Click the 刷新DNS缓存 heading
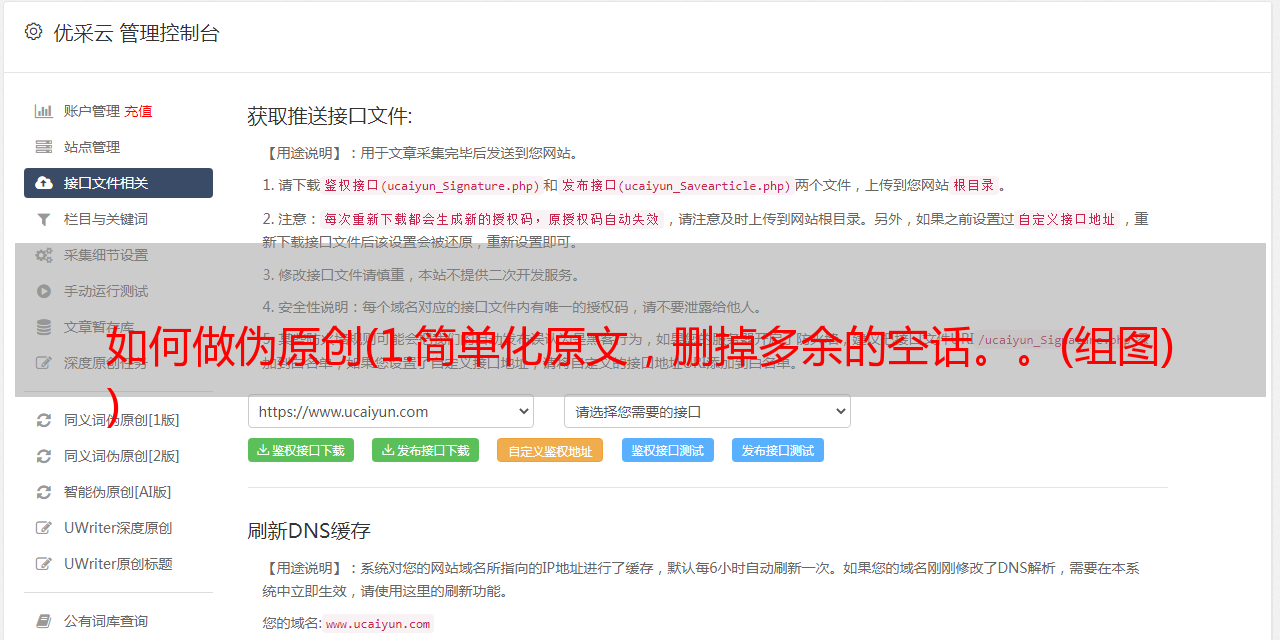Viewport: 1280px width, 640px height. 309,531
